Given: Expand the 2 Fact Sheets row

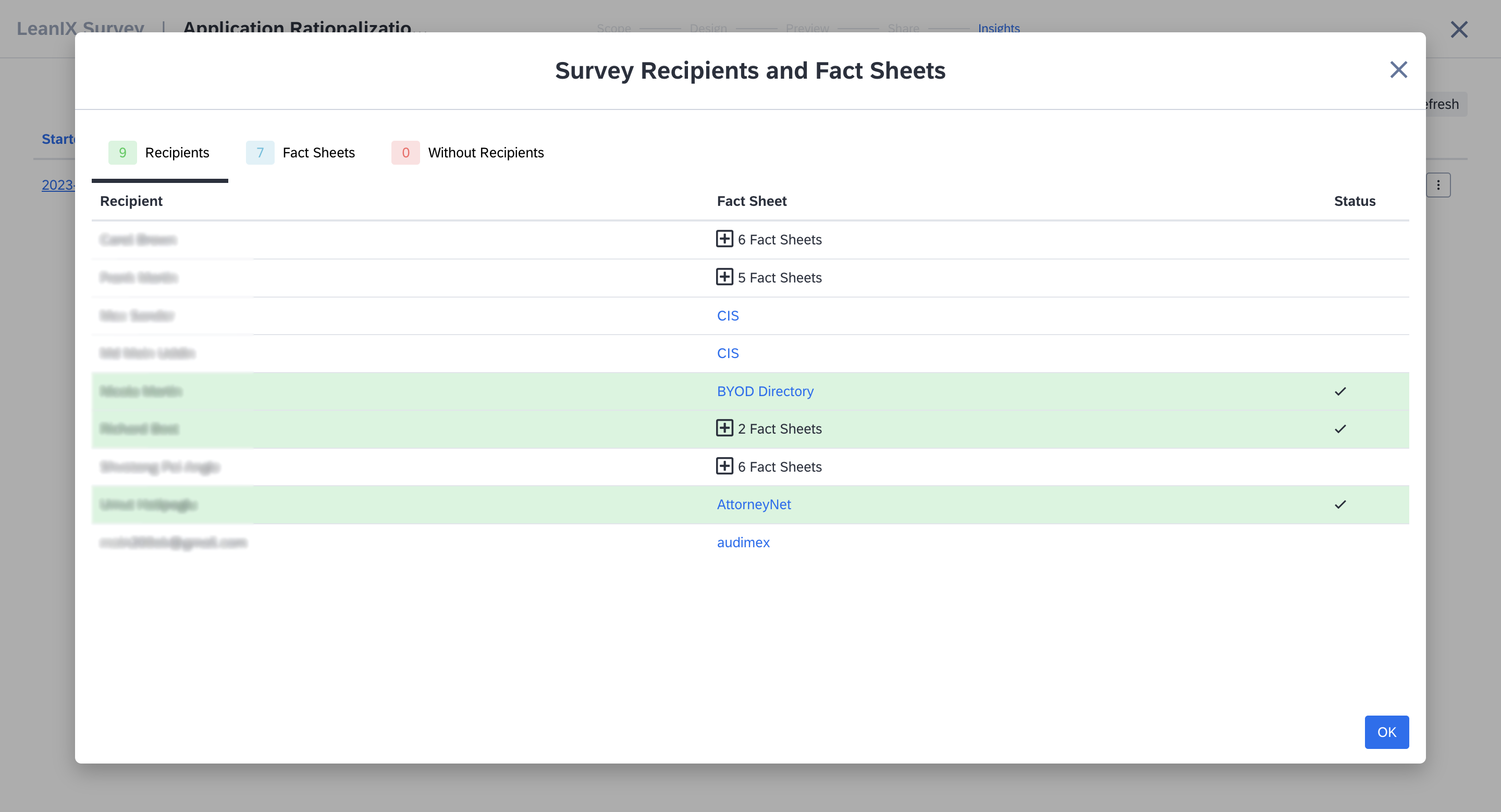Looking at the screenshot, I should (x=724, y=428).
